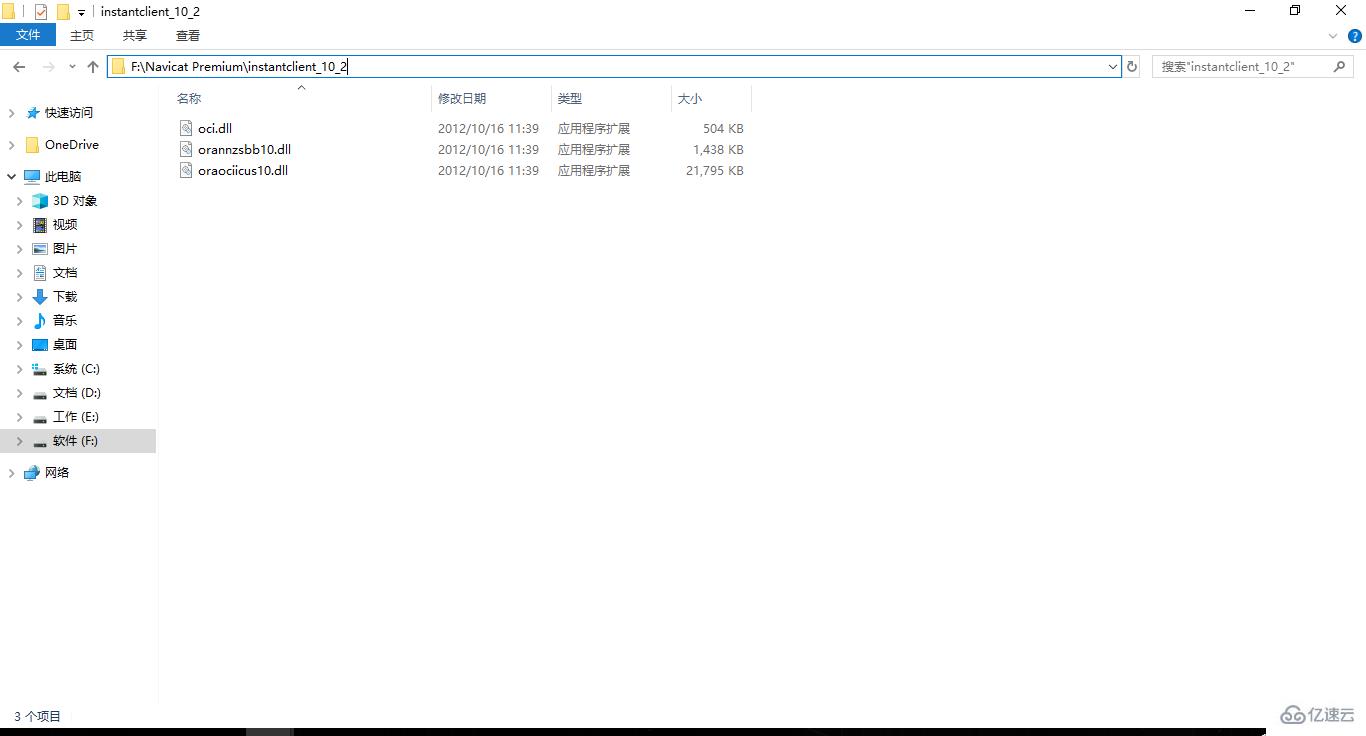Click the search instantclient_10_2 box
The image size is (1366, 736).
coord(1253,66)
